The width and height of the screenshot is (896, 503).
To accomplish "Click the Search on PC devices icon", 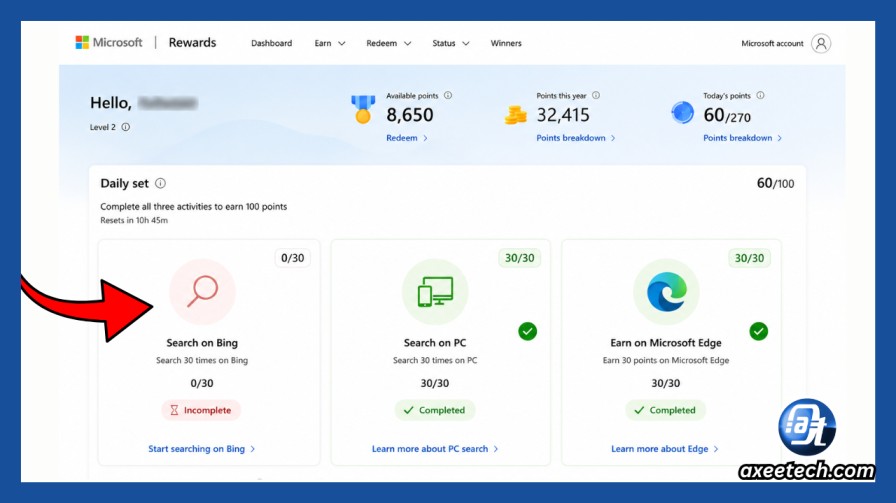I will coord(435,292).
